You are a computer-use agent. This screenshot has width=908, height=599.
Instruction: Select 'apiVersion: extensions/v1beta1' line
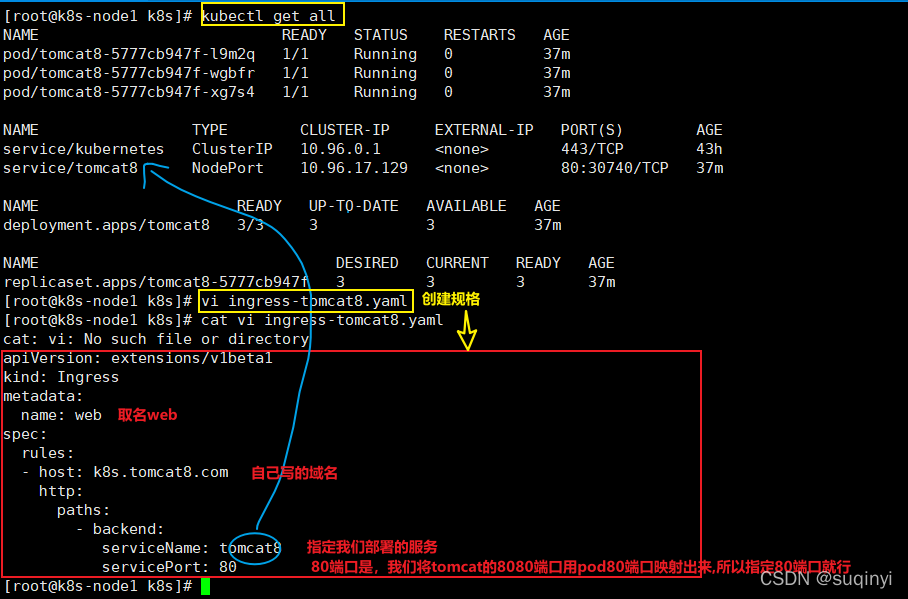(138, 358)
